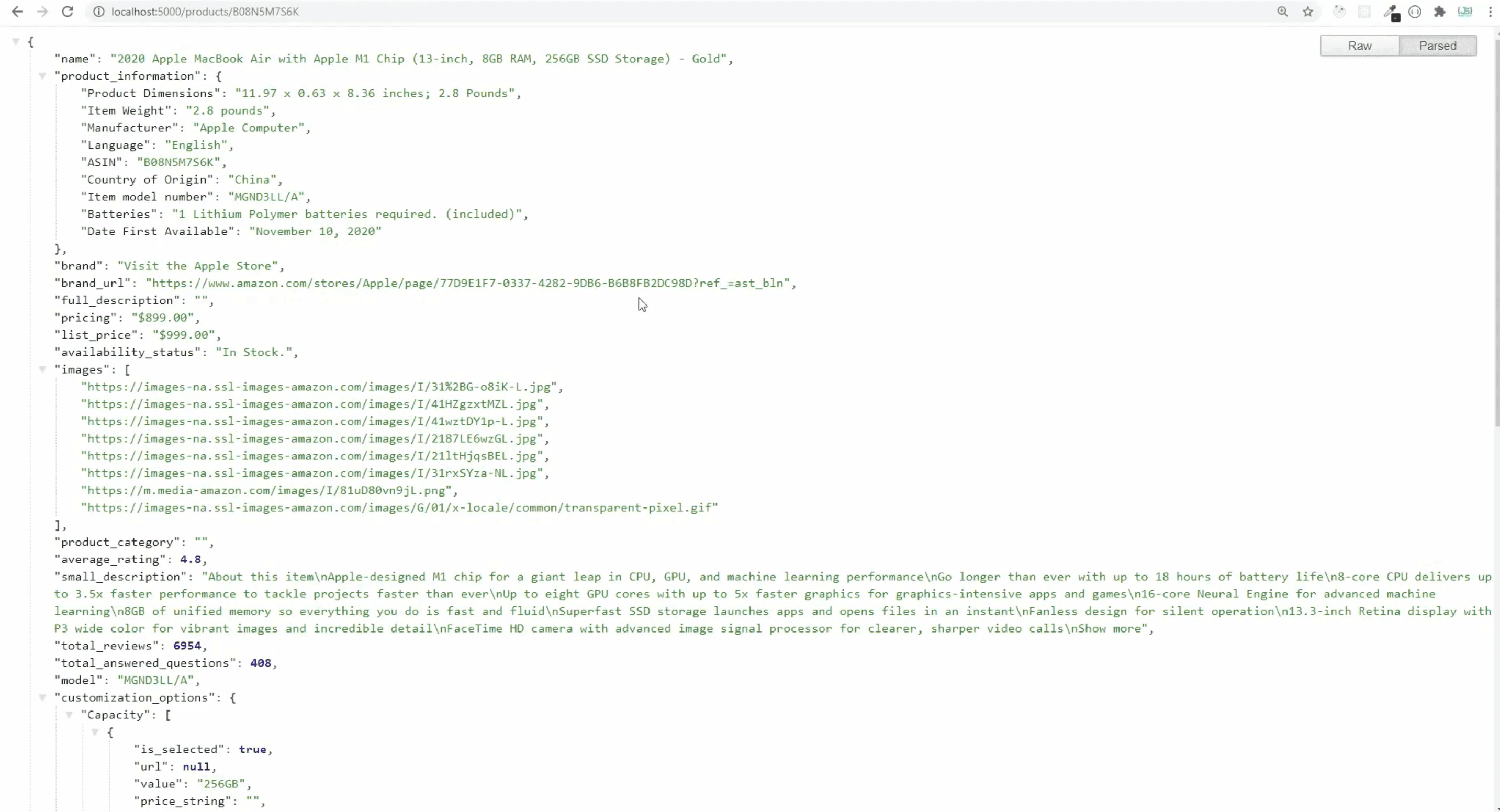Click the reload/refresh page icon

click(x=66, y=11)
